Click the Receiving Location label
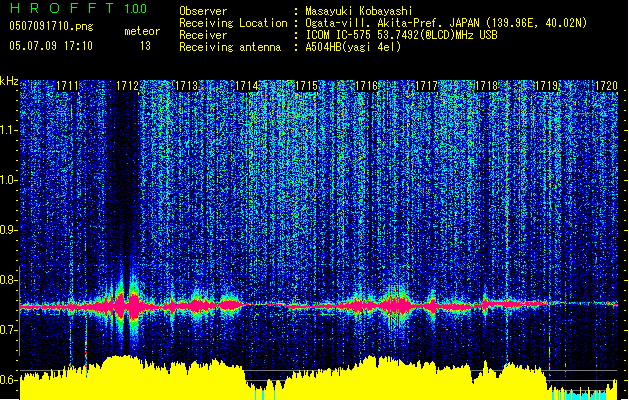 click(233, 23)
